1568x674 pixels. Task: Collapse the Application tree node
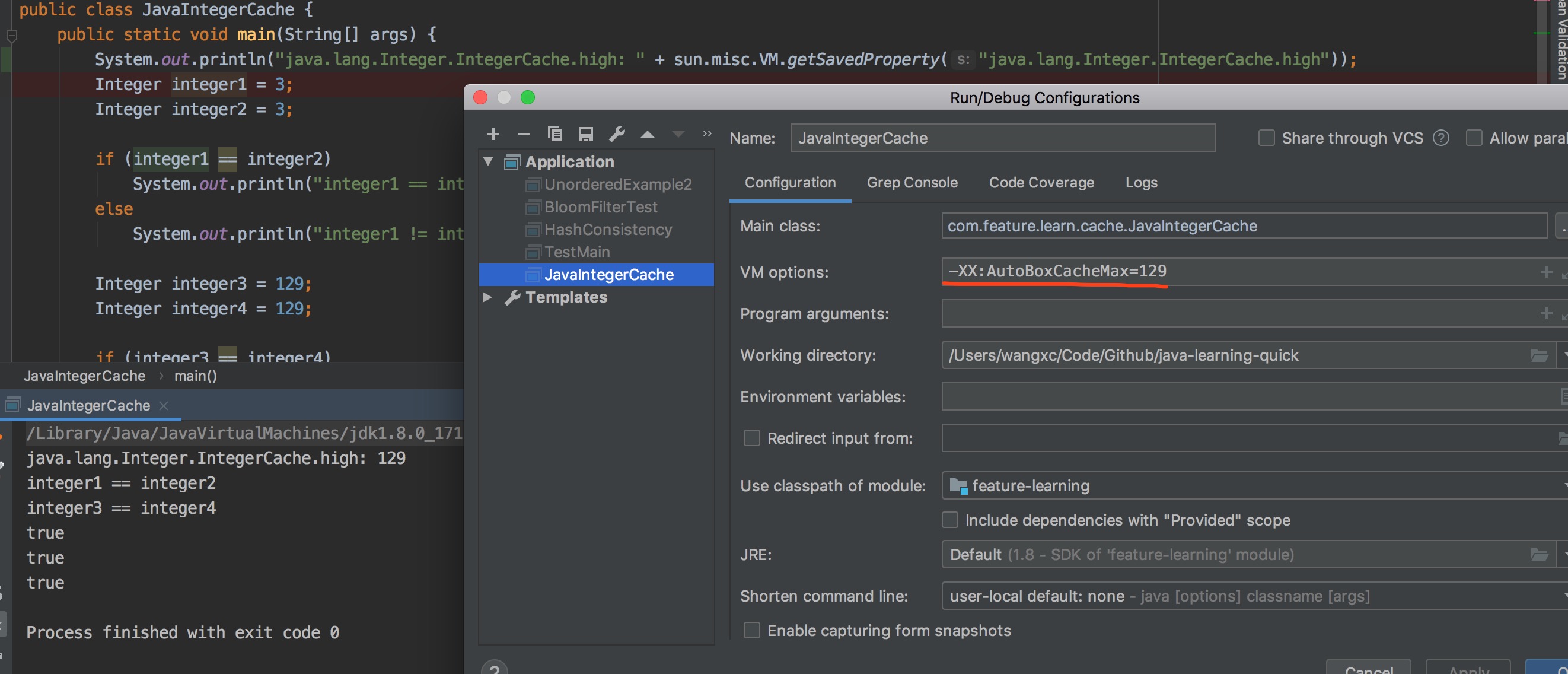click(x=488, y=161)
